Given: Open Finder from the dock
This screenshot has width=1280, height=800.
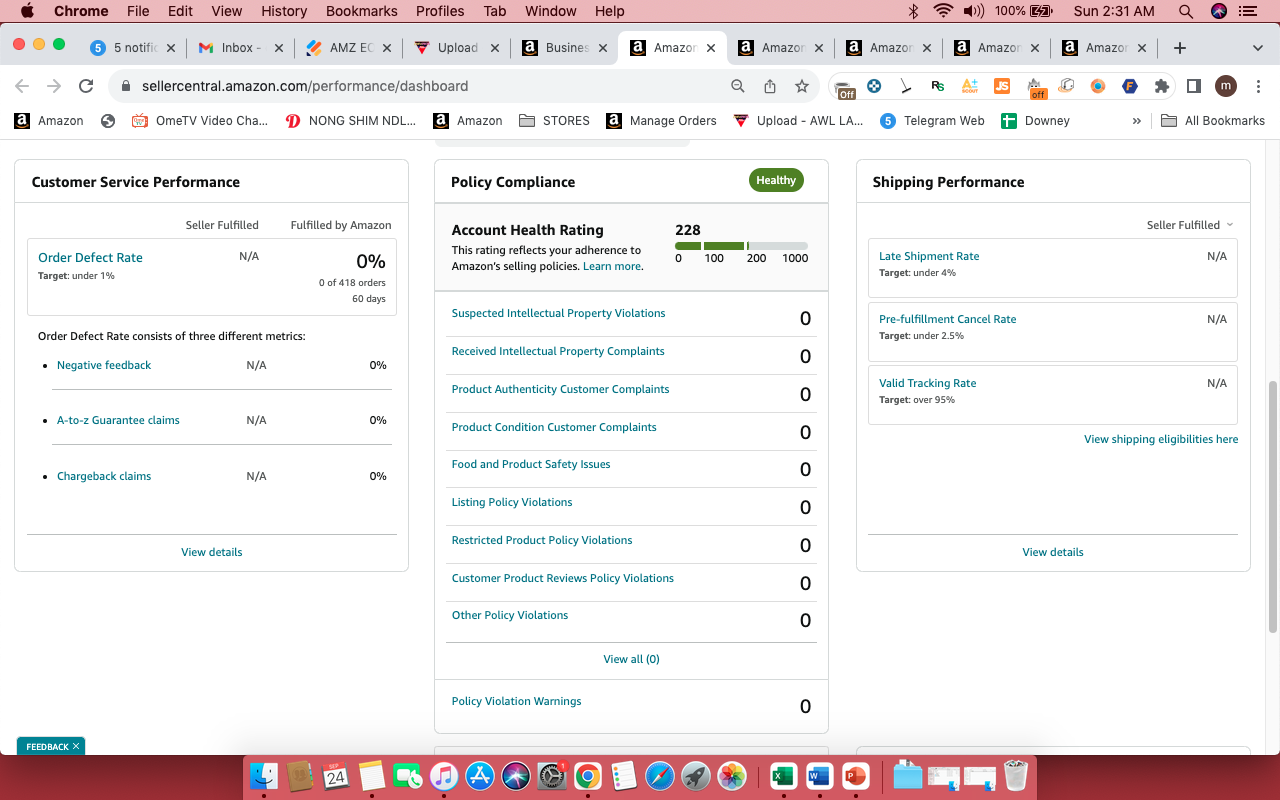Looking at the screenshot, I should click(x=264, y=776).
